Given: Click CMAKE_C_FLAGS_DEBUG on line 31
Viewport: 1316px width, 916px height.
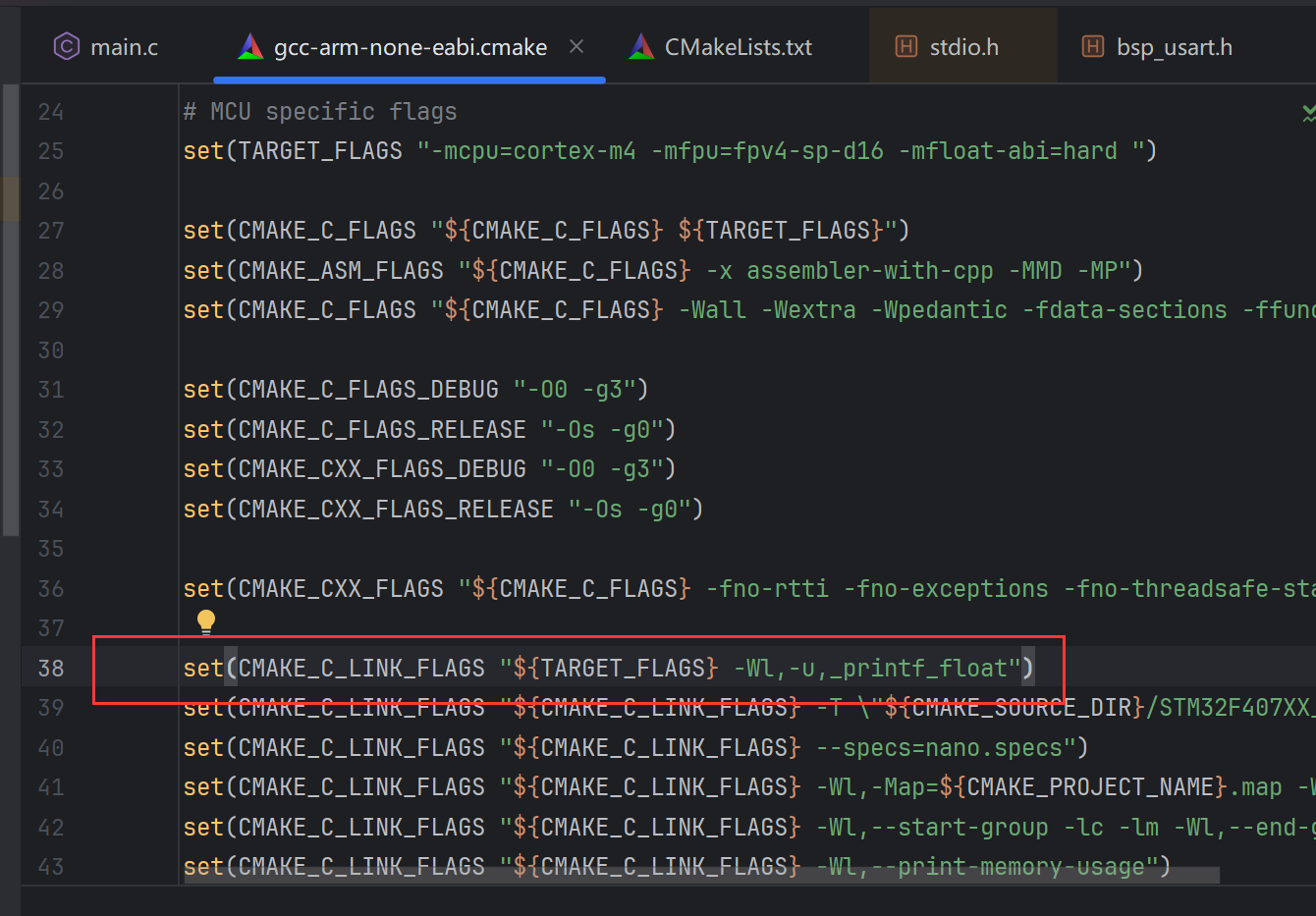Looking at the screenshot, I should coord(368,390).
